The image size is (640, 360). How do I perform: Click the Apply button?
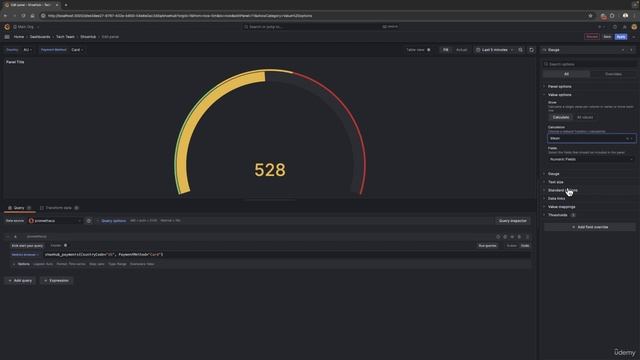(621, 37)
